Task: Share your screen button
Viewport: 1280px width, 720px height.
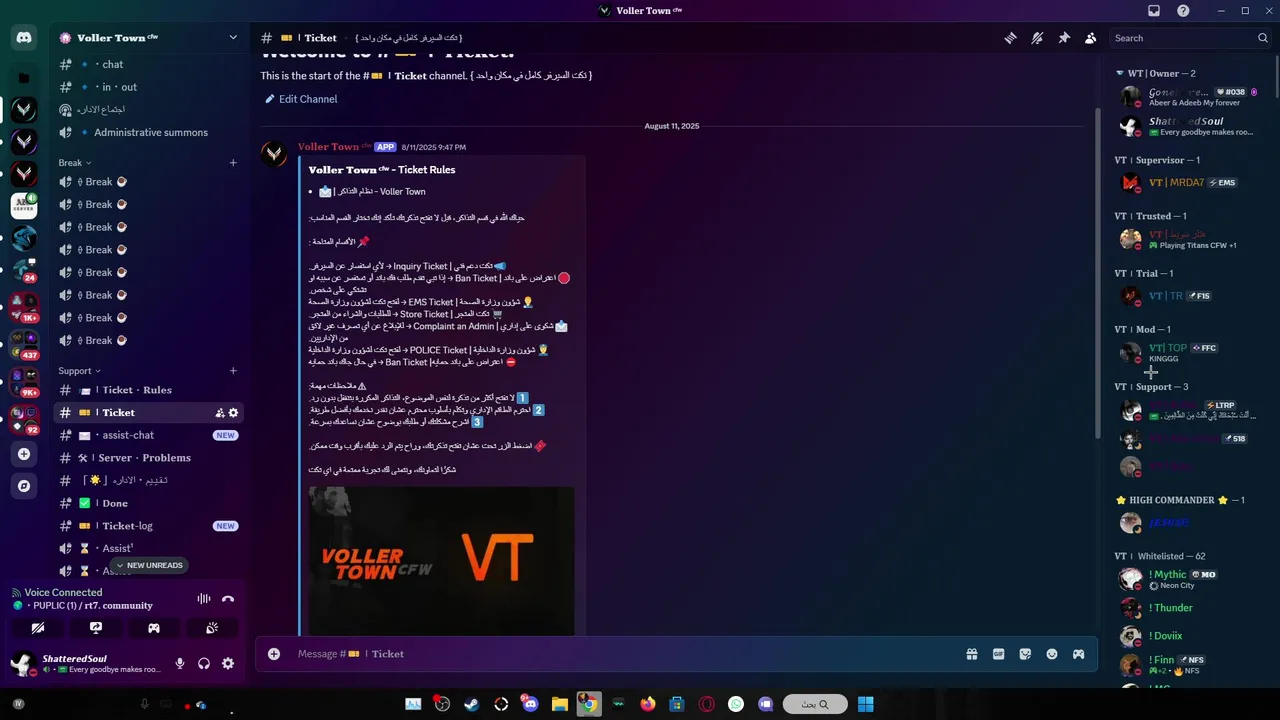Action: click(x=96, y=628)
